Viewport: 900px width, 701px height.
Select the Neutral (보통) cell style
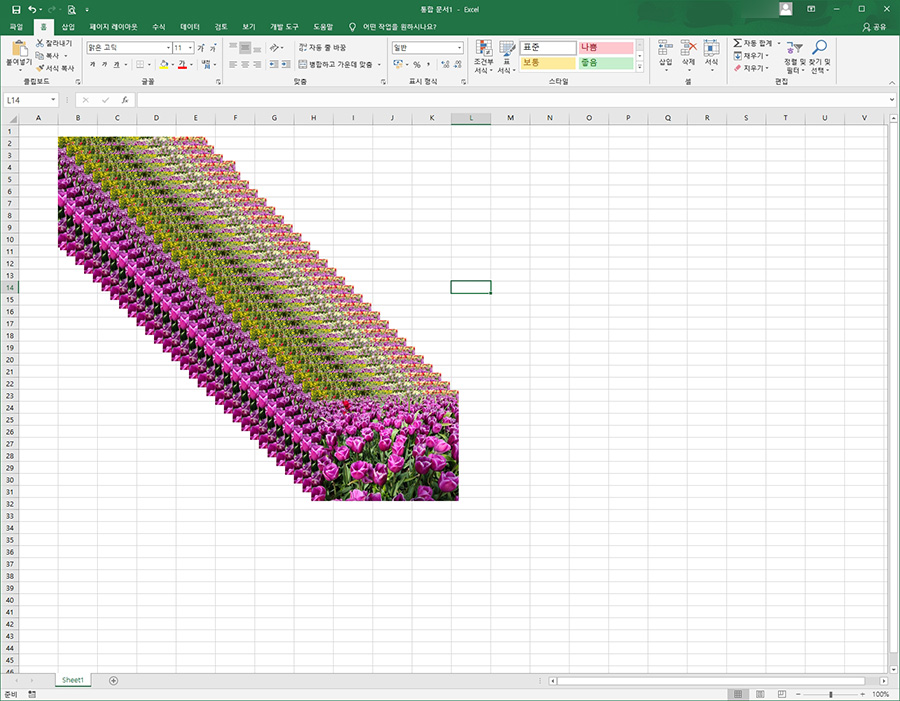click(x=548, y=63)
